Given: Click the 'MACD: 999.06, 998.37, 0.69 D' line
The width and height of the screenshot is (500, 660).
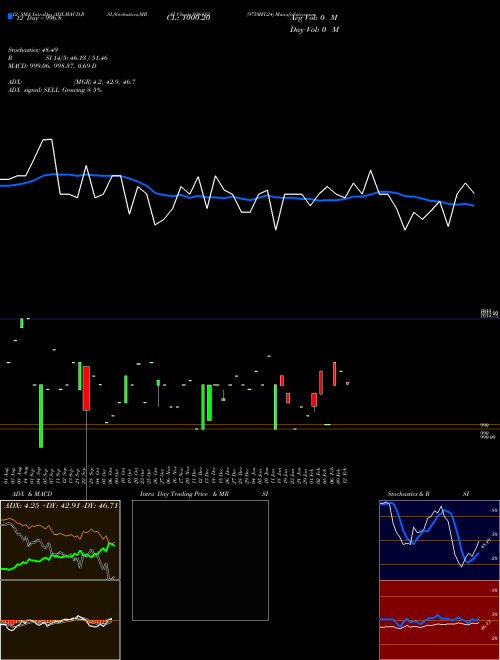Looking at the screenshot, I should pyautogui.click(x=52, y=66).
